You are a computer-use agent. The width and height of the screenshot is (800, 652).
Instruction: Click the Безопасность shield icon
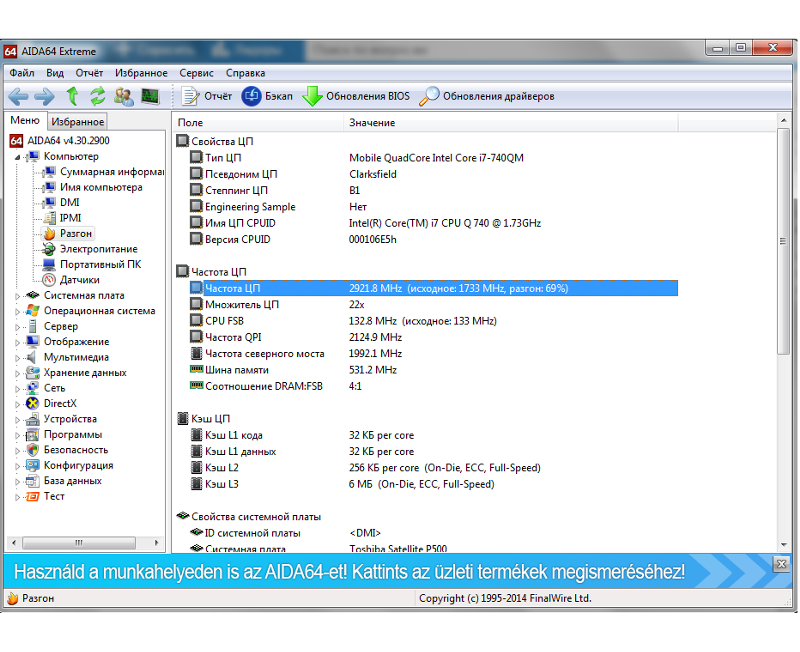pyautogui.click(x=33, y=450)
